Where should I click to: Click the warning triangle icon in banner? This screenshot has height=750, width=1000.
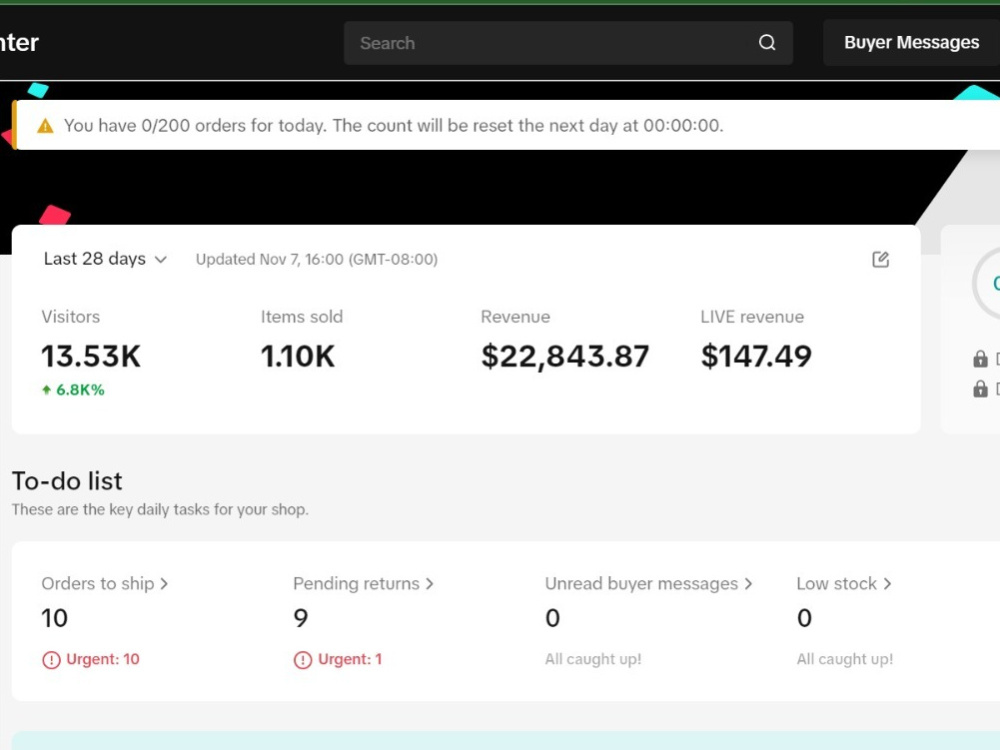click(x=45, y=126)
